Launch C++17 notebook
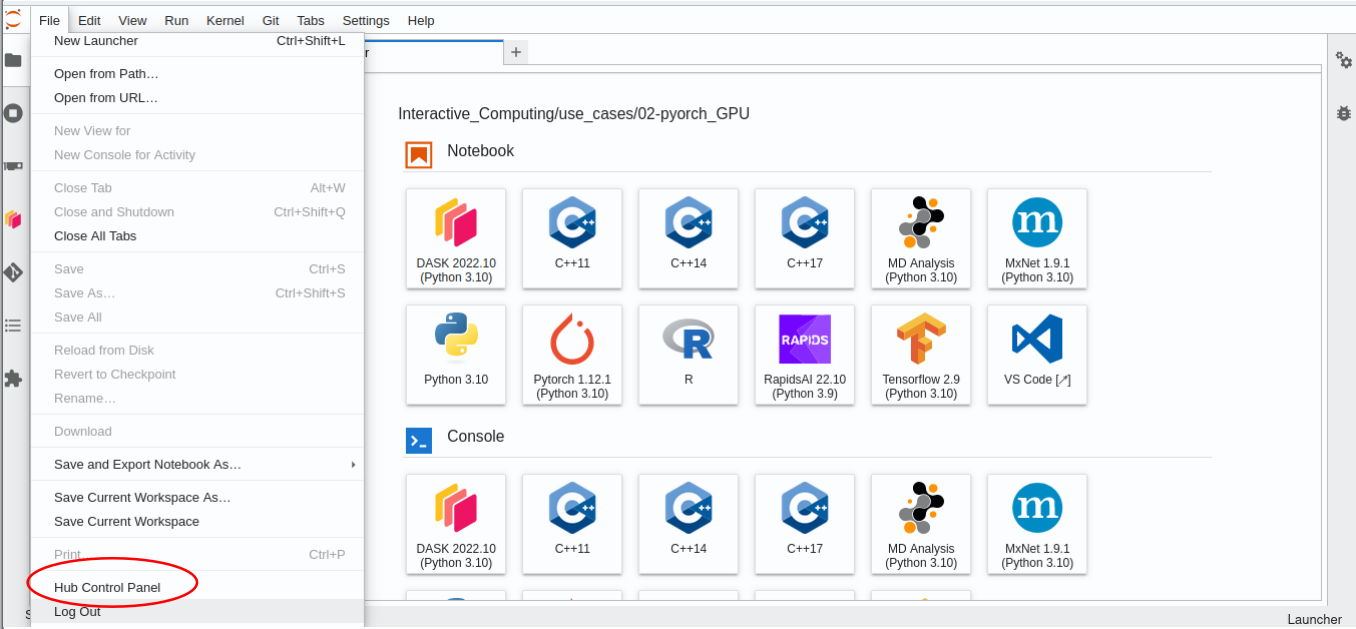This screenshot has width=1356, height=629. click(804, 238)
